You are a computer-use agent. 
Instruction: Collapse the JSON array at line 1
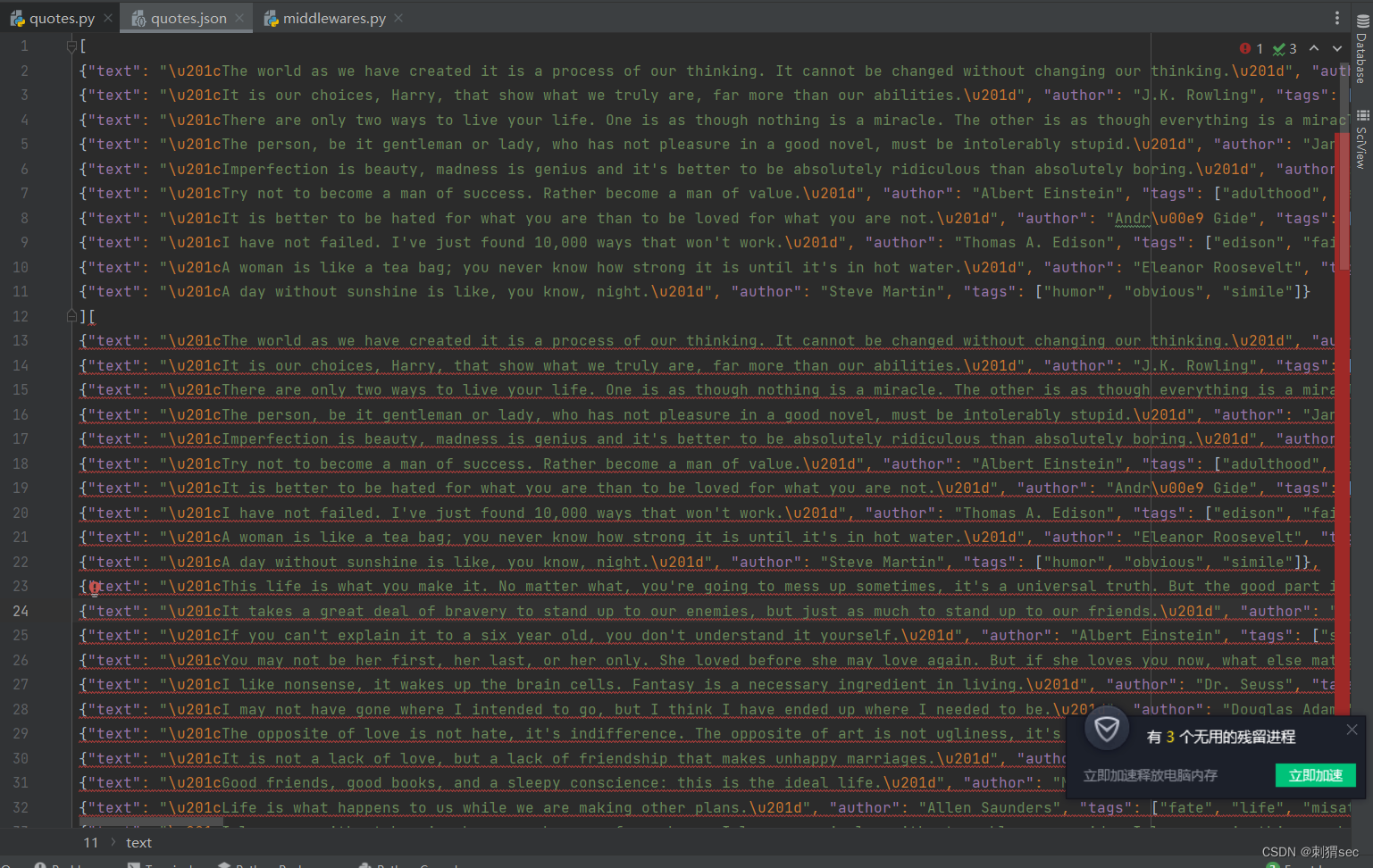tap(71, 46)
